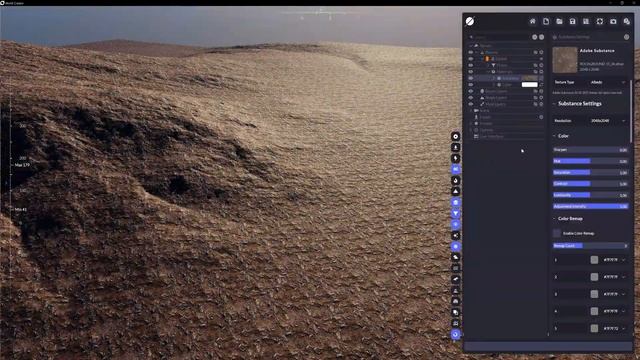Open the Texture Type Albedo dropdown

[x=607, y=82]
